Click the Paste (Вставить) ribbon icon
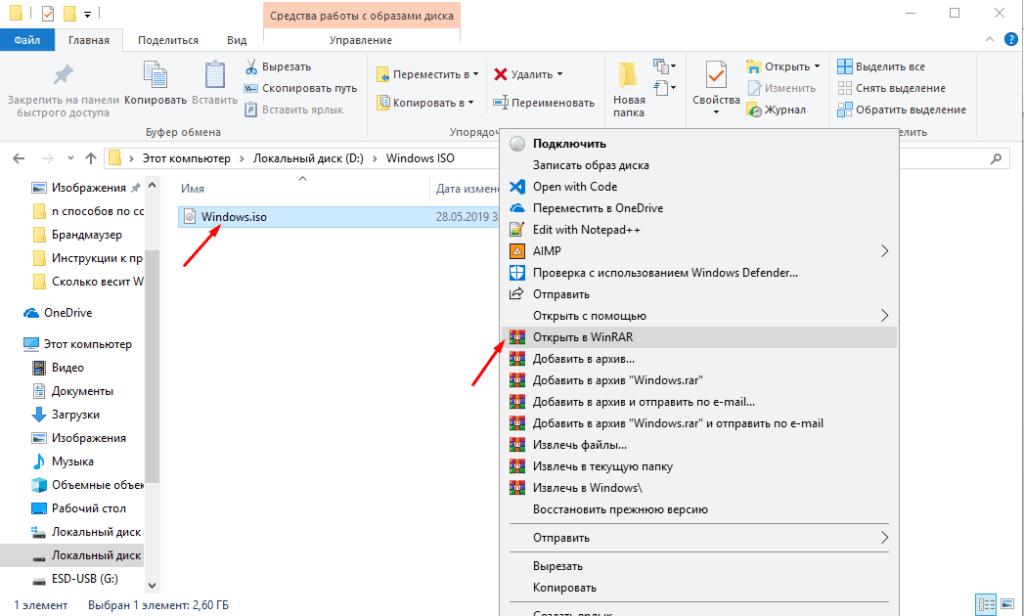The image size is (1024, 616). pos(214,78)
